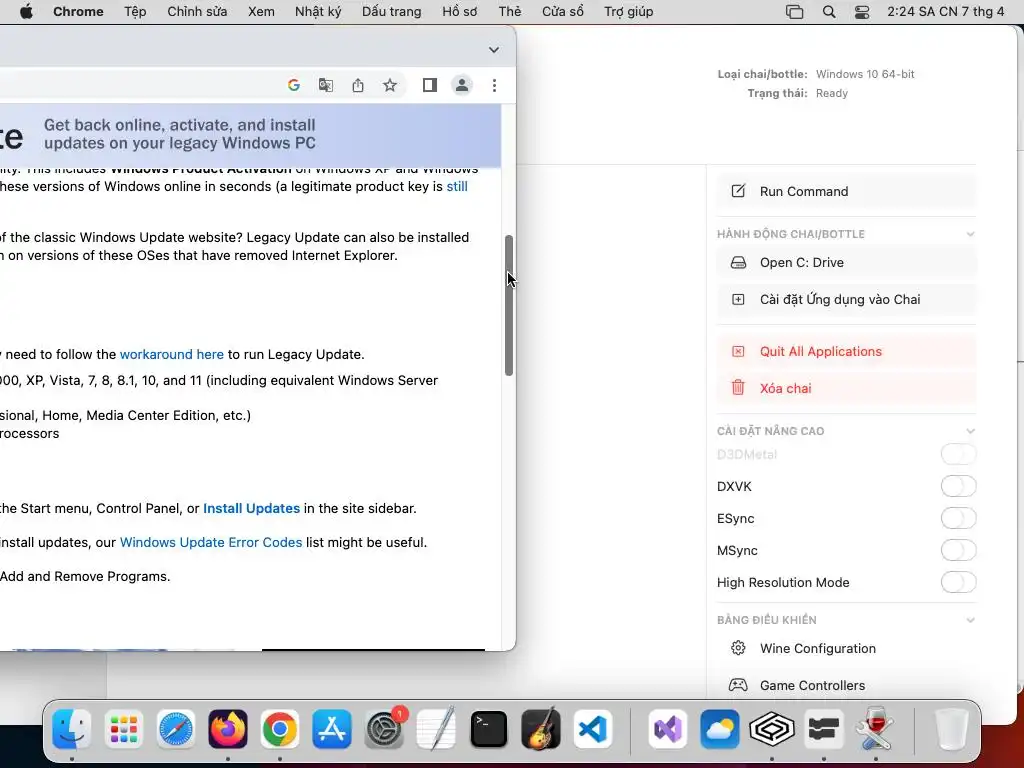Open System Settings from the Dock
1024x768 pixels.
coord(384,729)
